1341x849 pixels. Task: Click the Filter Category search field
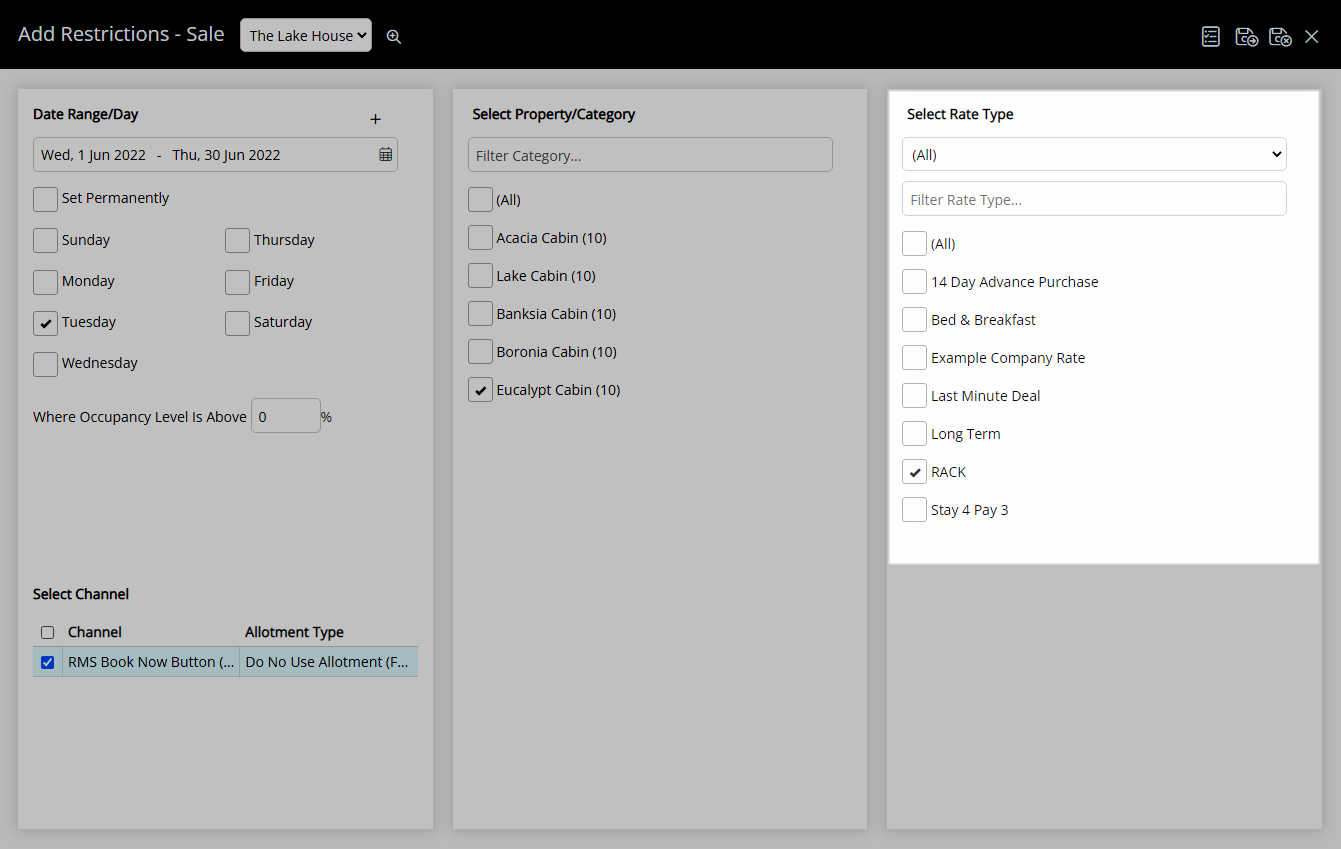[x=650, y=155]
